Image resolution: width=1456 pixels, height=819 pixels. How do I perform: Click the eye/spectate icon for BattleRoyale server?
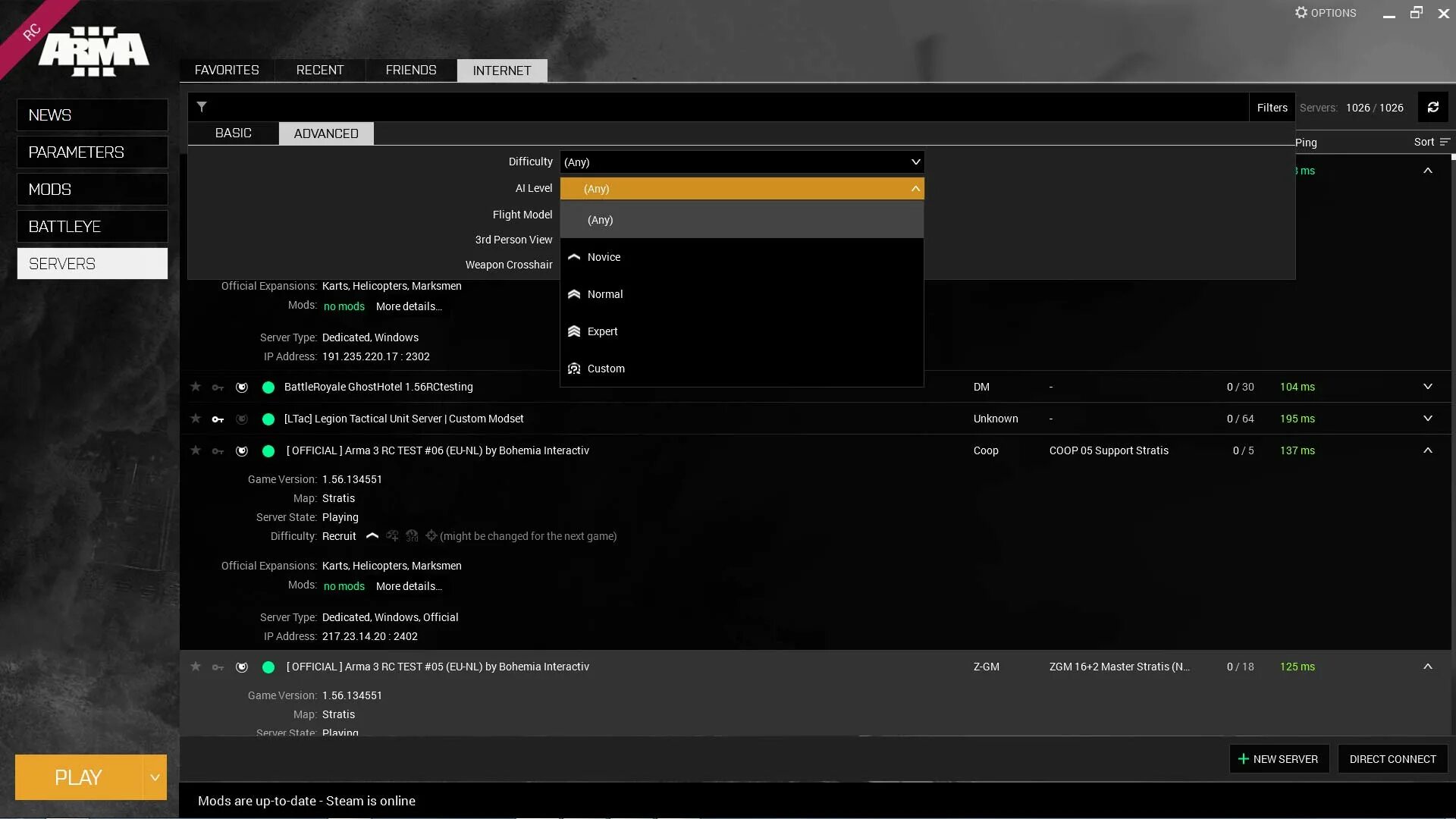pos(240,387)
